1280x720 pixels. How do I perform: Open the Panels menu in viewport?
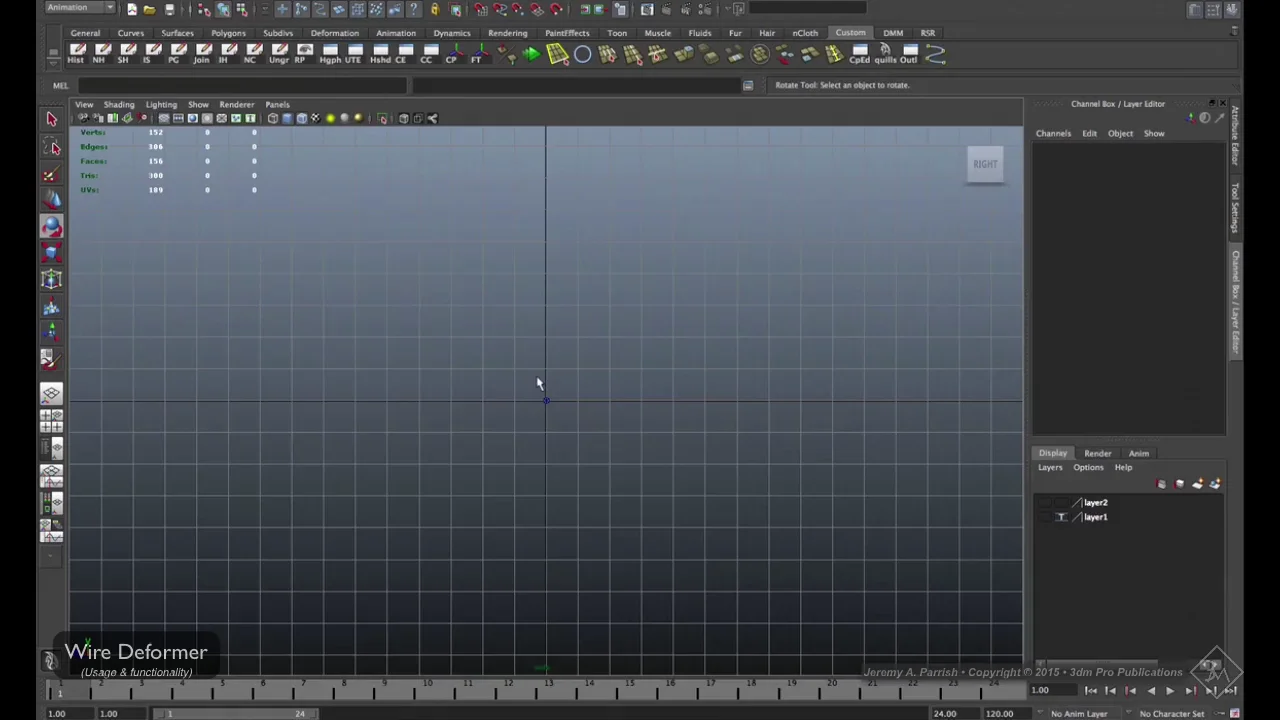click(x=277, y=104)
